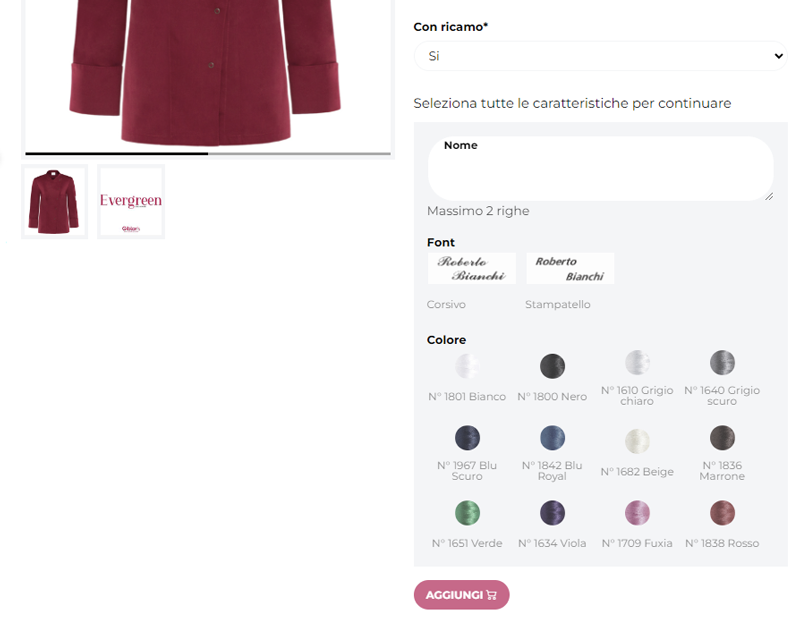Image resolution: width=800 pixels, height=627 pixels.
Task: Choose the Stampatello font sample
Action: click(x=570, y=268)
